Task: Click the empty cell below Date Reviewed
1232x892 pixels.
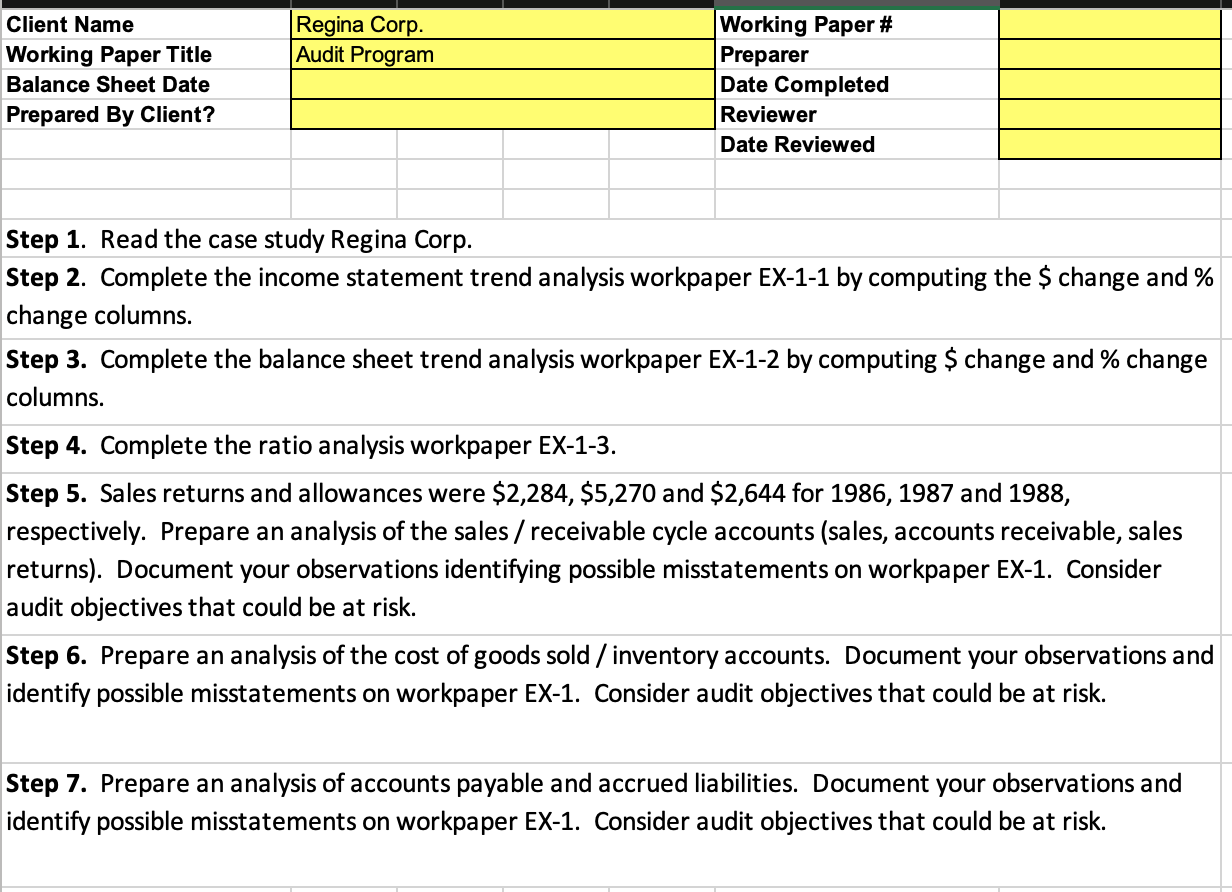Action: coord(1110,175)
